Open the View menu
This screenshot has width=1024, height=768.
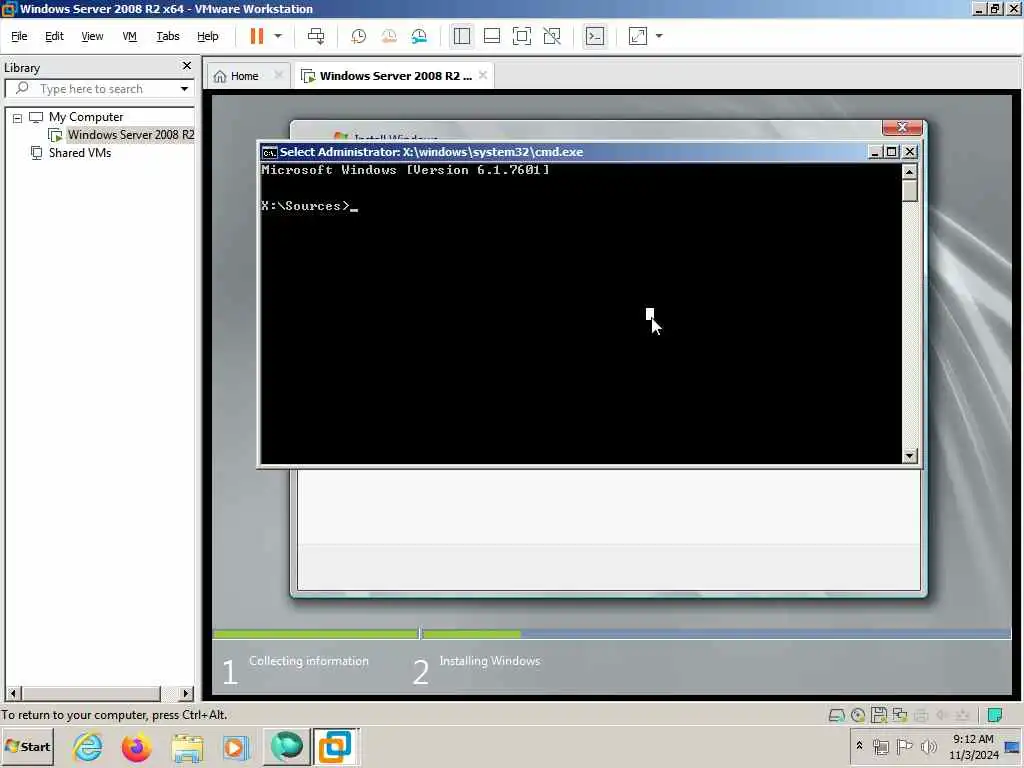92,36
